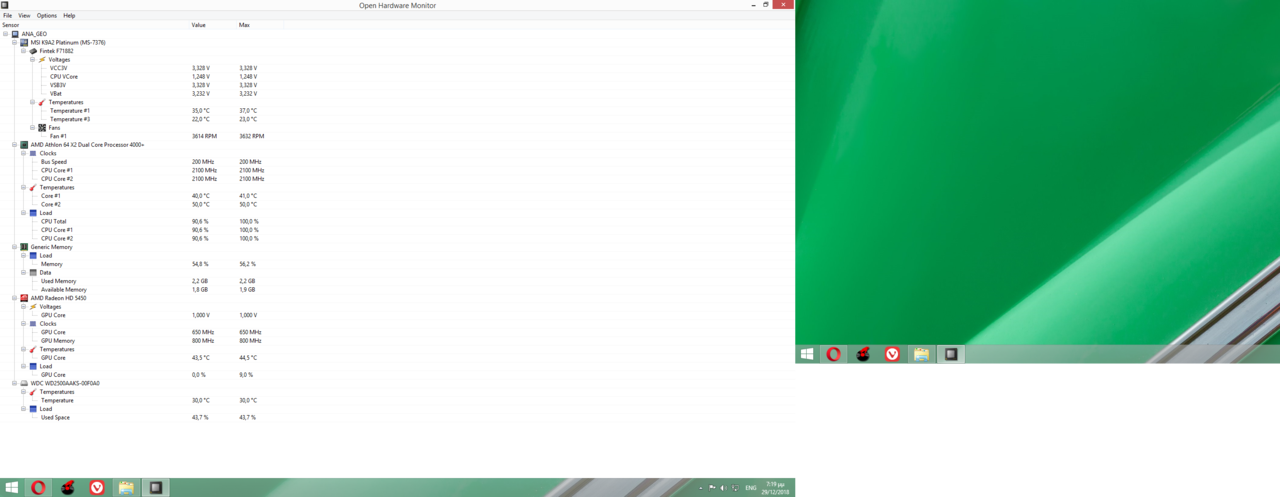This screenshot has width=1280, height=497.
Task: Click the Action Center flag tray icon
Action: 712,488
